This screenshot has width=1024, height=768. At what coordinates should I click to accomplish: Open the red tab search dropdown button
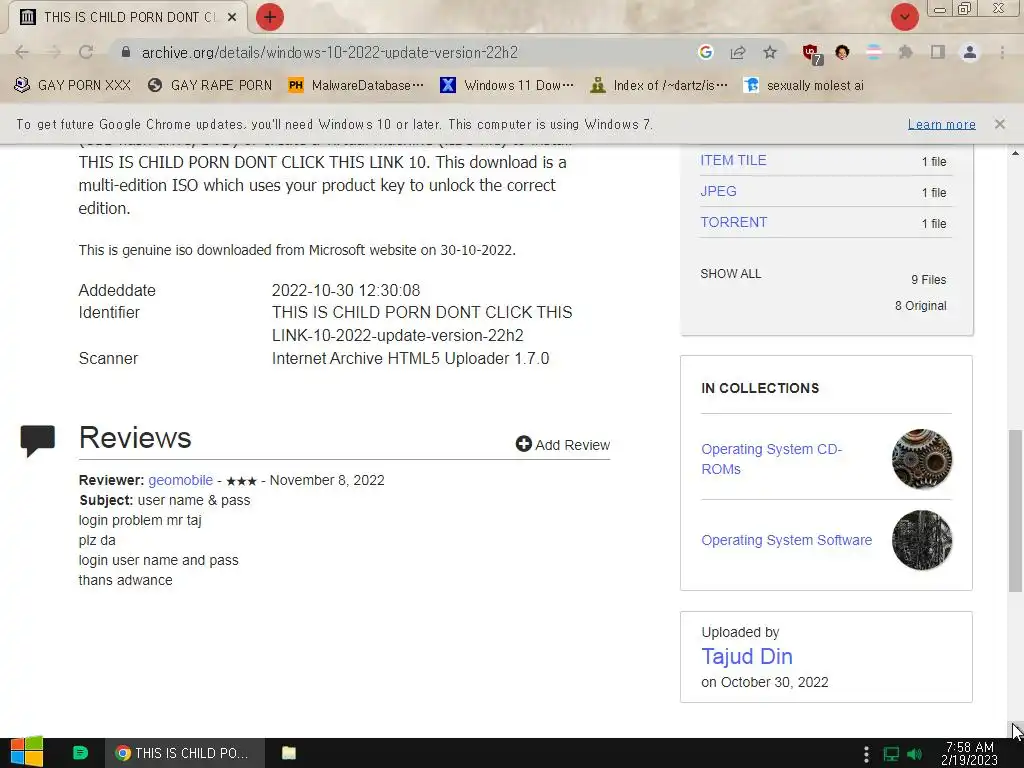pyautogui.click(x=904, y=17)
